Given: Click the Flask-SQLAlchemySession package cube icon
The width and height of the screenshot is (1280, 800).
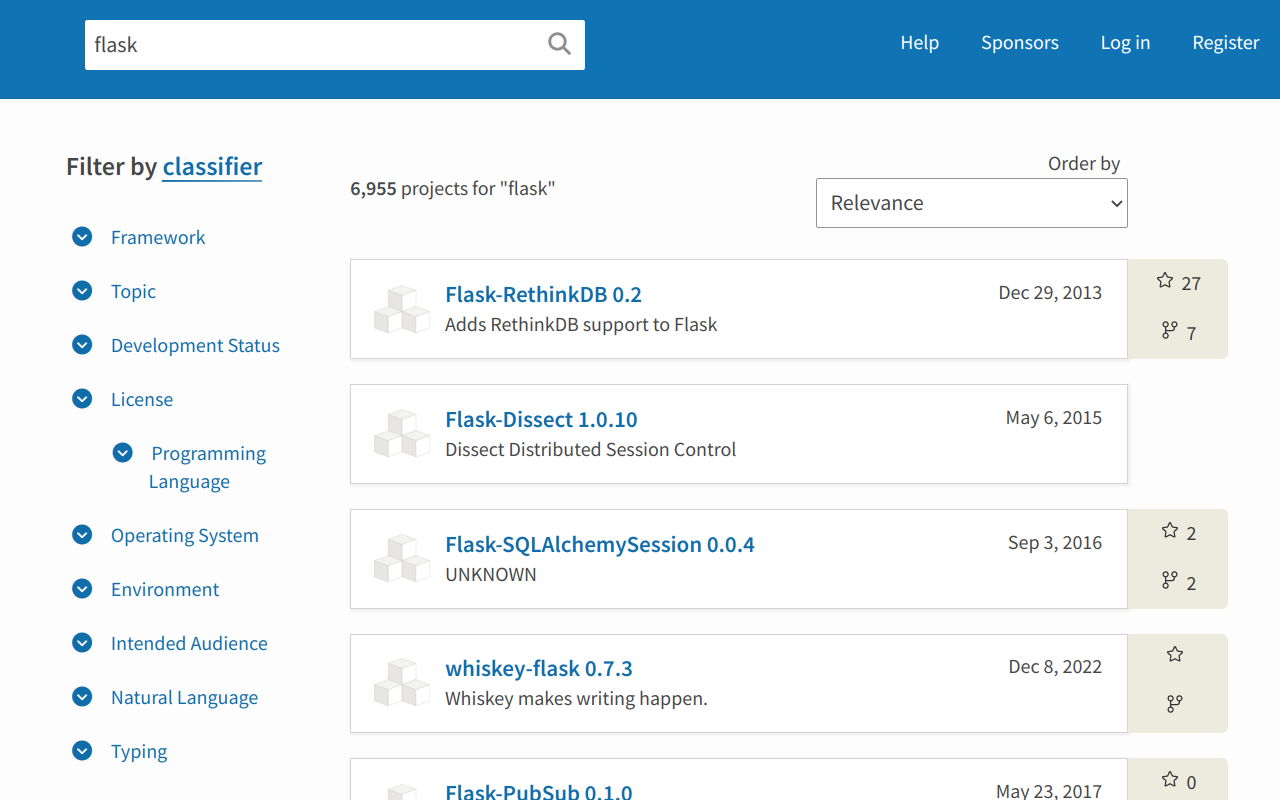Looking at the screenshot, I should click(x=401, y=559).
